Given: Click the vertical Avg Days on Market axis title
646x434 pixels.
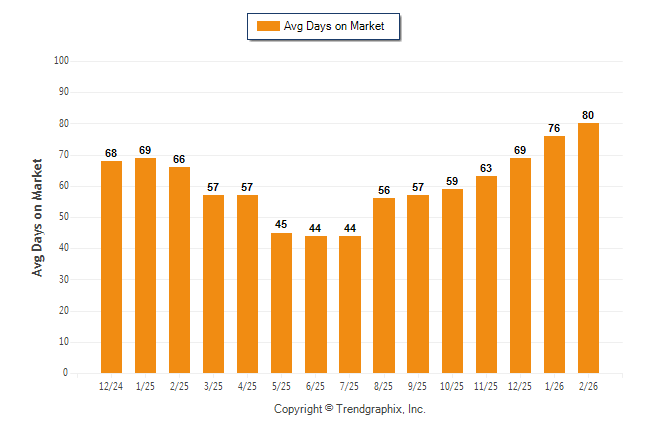Looking at the screenshot, I should [x=38, y=217].
